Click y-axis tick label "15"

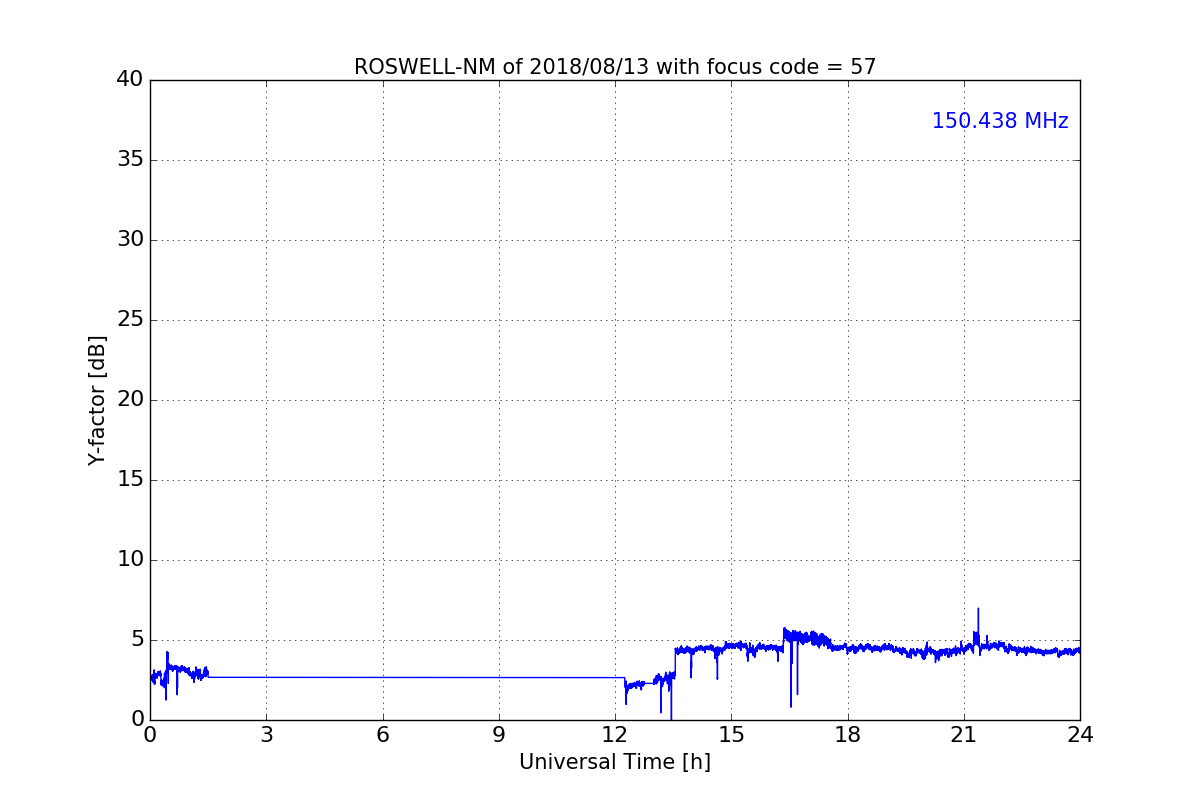pos(130,480)
